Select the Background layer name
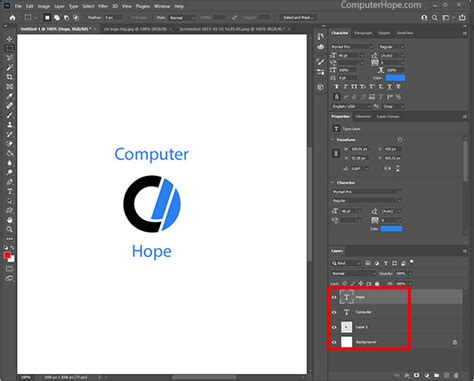Screen dimensions: 474x381 (x=366, y=342)
